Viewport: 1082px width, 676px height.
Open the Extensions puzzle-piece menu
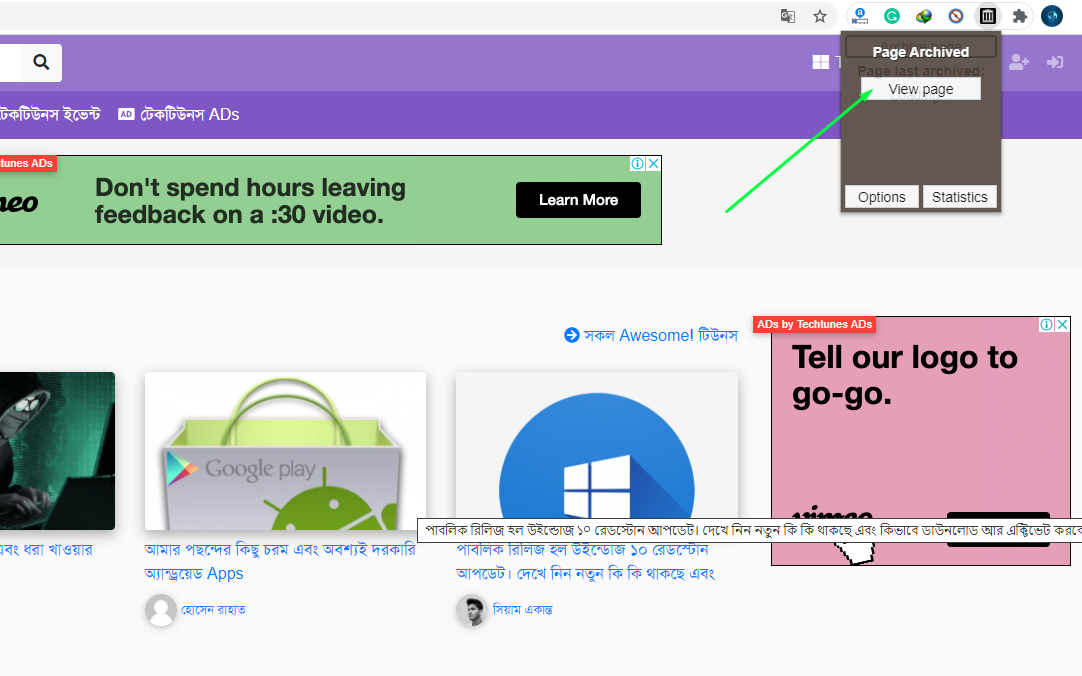1019,16
